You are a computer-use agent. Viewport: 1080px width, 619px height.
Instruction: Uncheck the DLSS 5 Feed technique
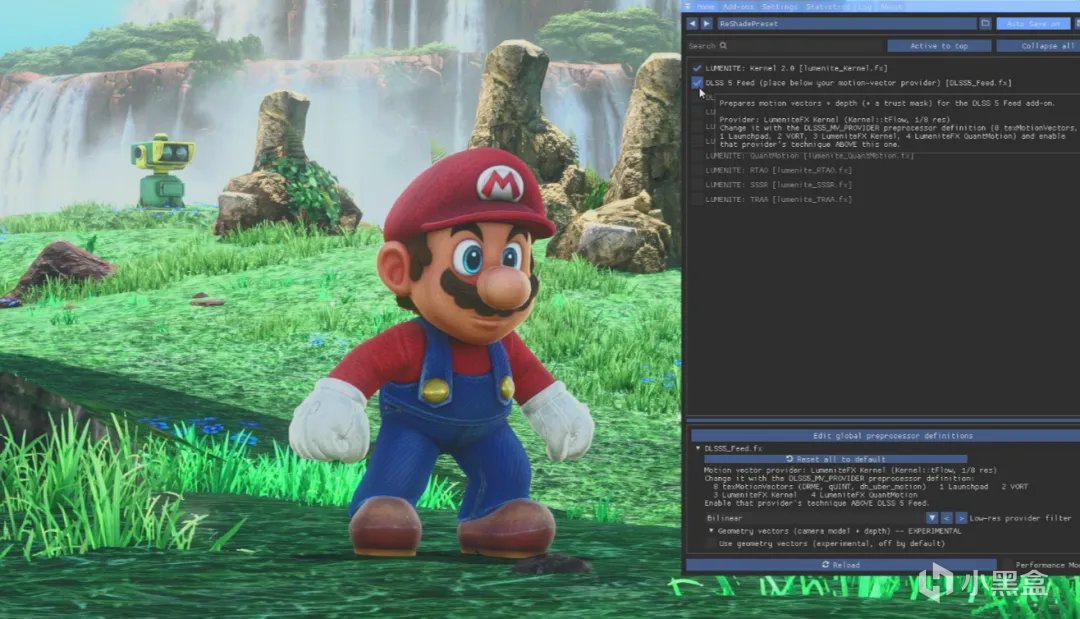(697, 83)
